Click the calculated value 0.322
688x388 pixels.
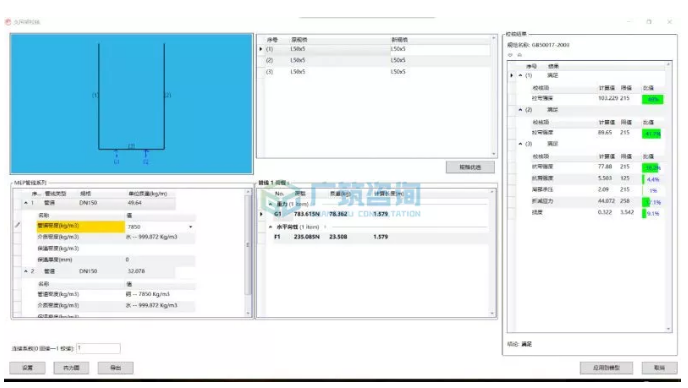pyautogui.click(x=605, y=212)
